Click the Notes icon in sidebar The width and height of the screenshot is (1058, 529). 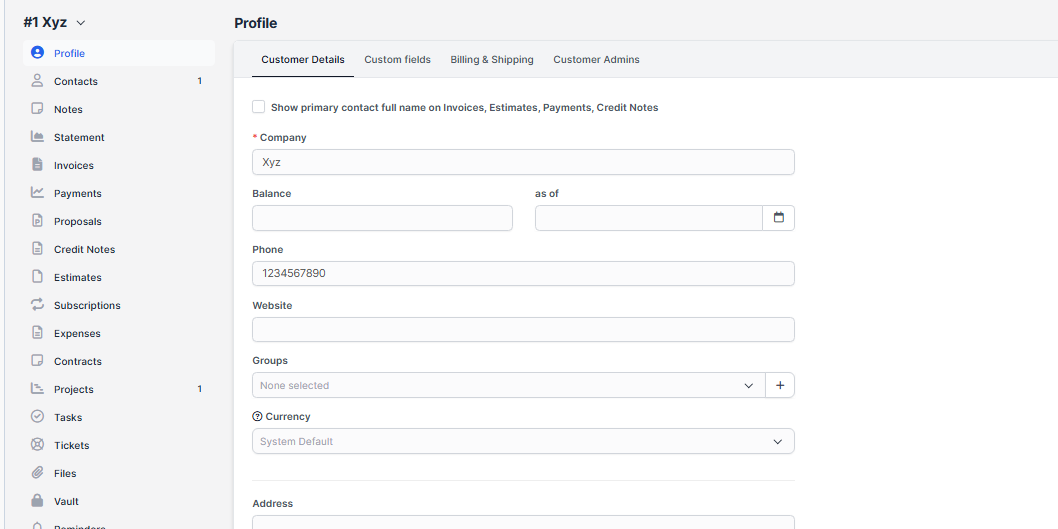click(37, 109)
